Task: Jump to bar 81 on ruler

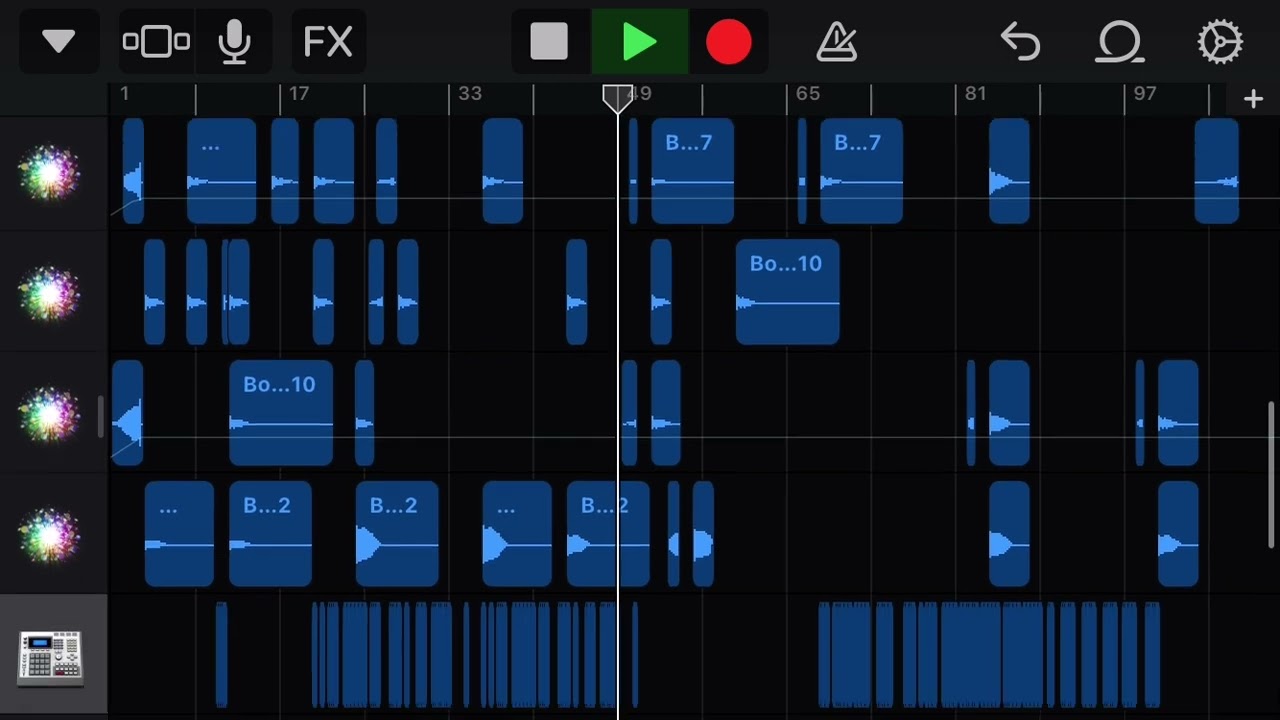Action: [975, 94]
